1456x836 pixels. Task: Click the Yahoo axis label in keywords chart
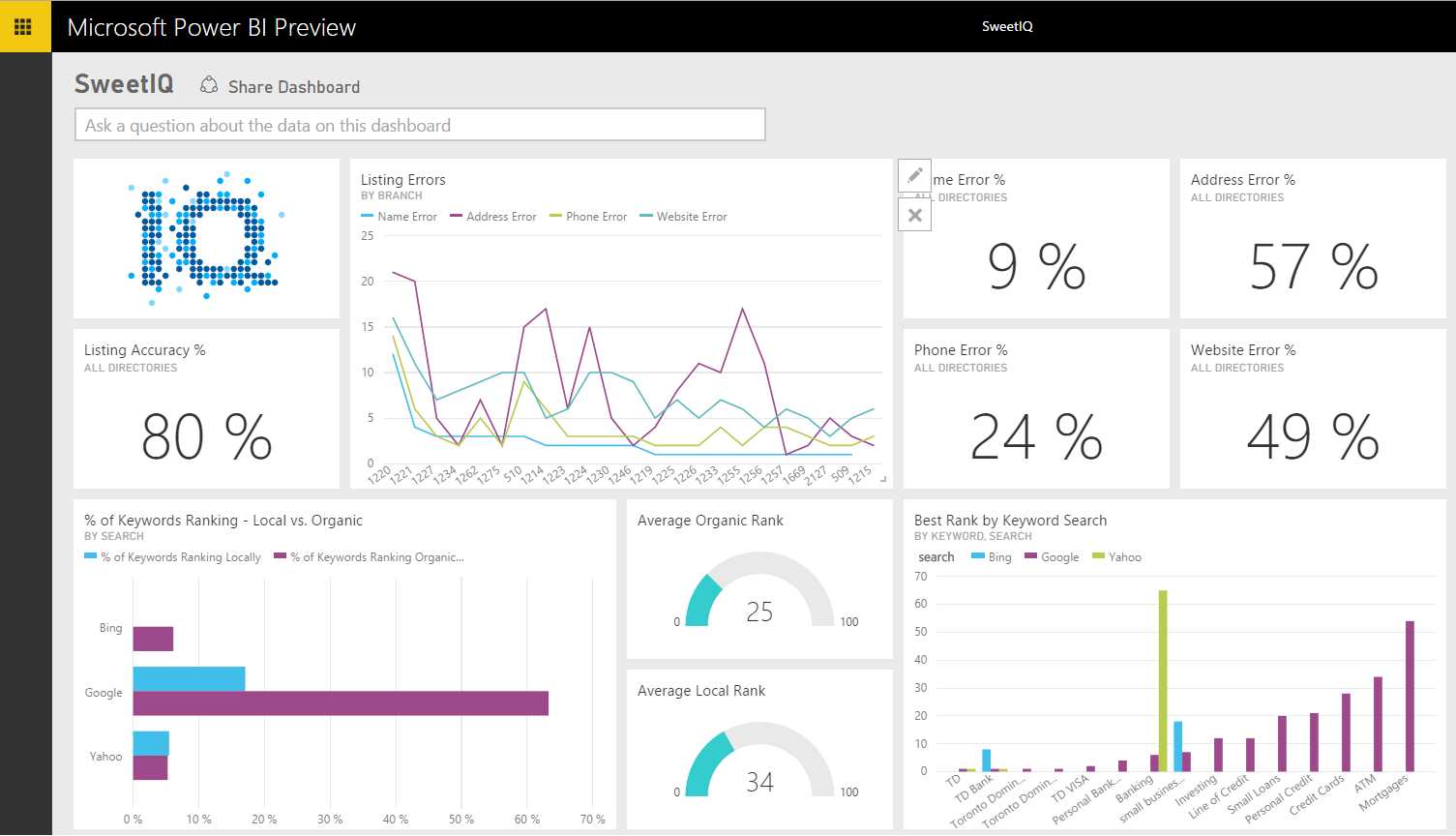click(105, 757)
